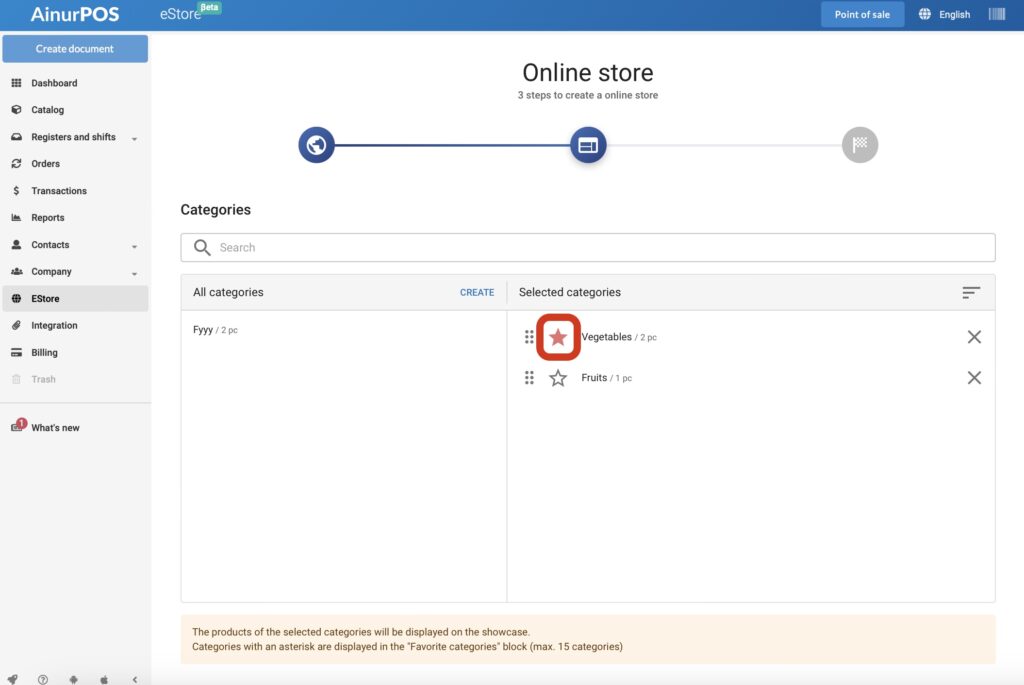Click the drag handle for Vegetables

[529, 337]
